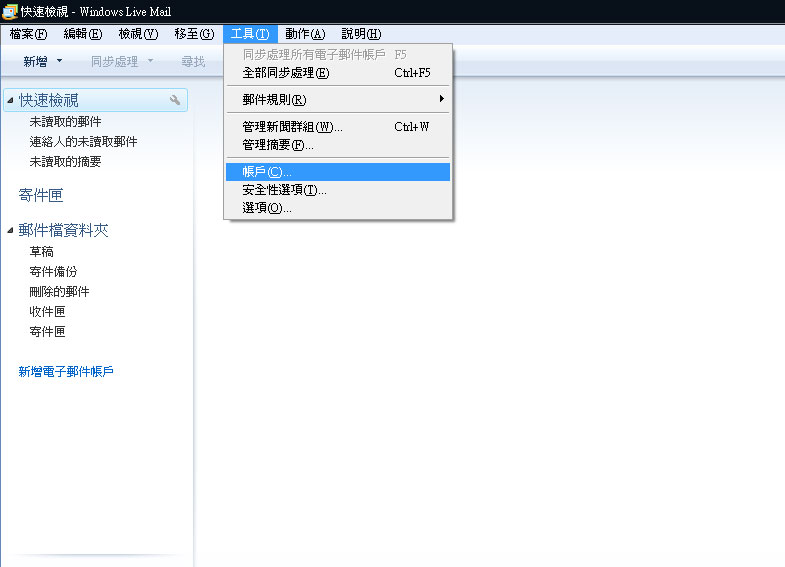785x567 pixels.
Task: Expand the 郵件規則(R) submenu arrow
Action: coord(442,99)
